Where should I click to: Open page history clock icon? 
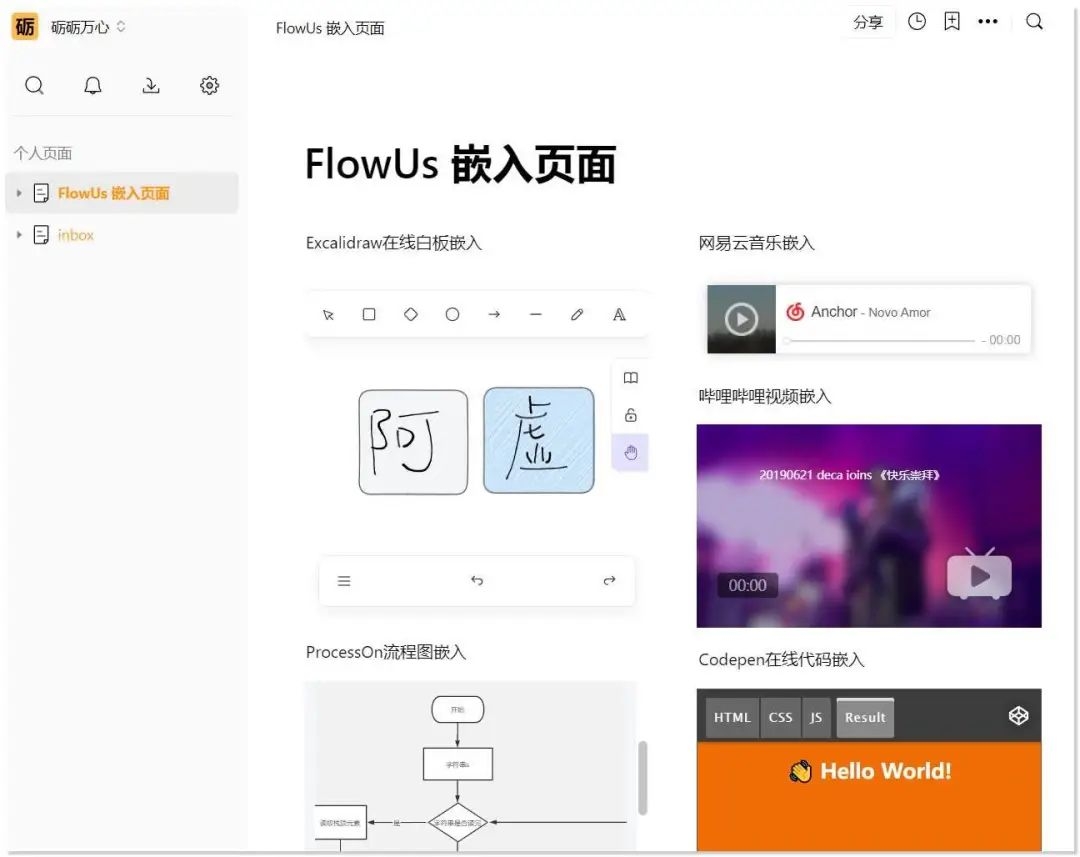click(917, 22)
